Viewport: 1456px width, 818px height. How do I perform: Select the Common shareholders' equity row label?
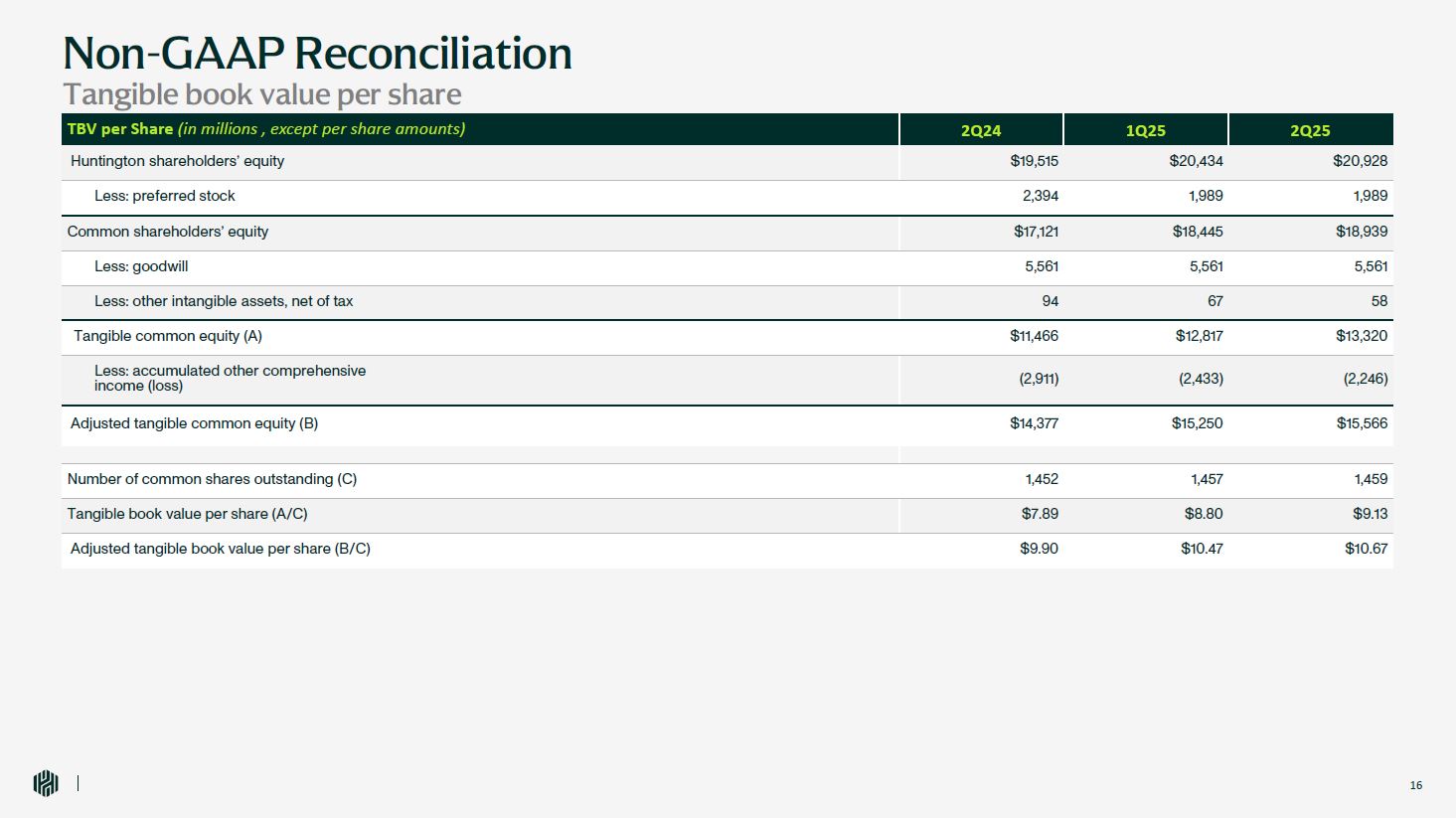168,232
